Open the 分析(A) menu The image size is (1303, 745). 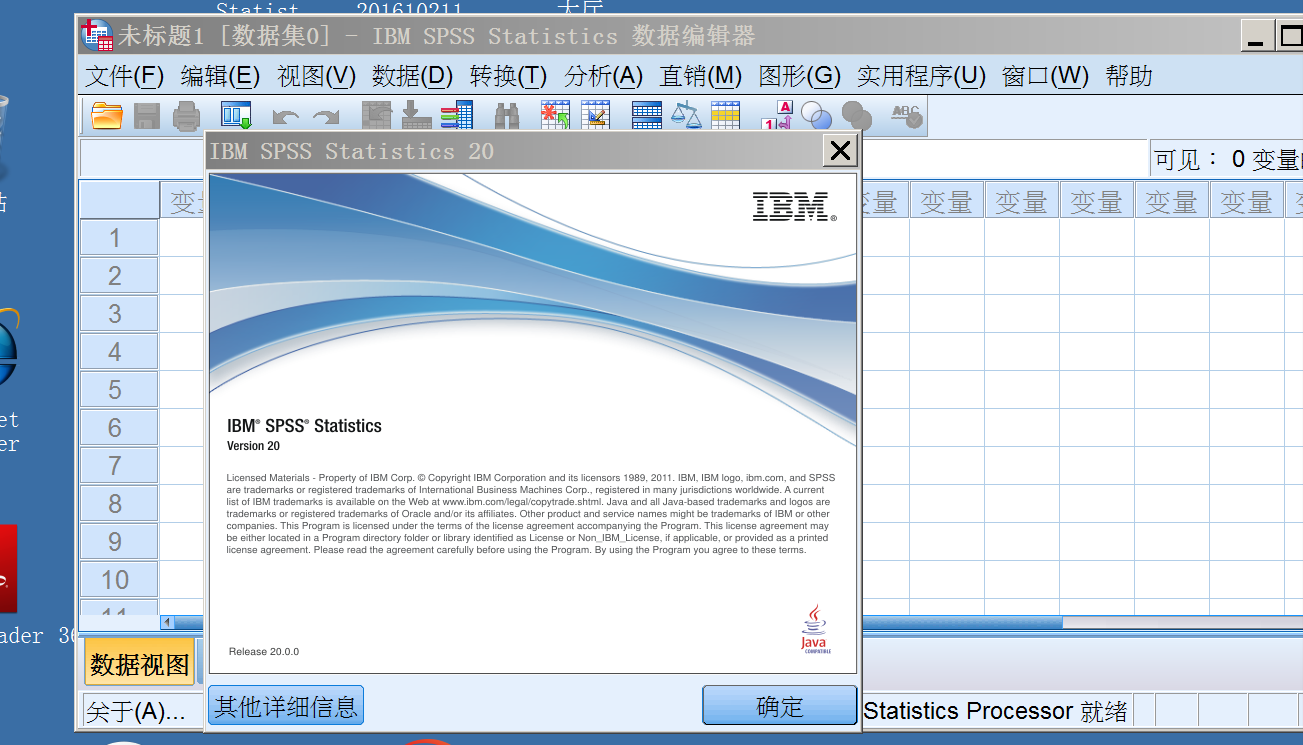(603, 76)
